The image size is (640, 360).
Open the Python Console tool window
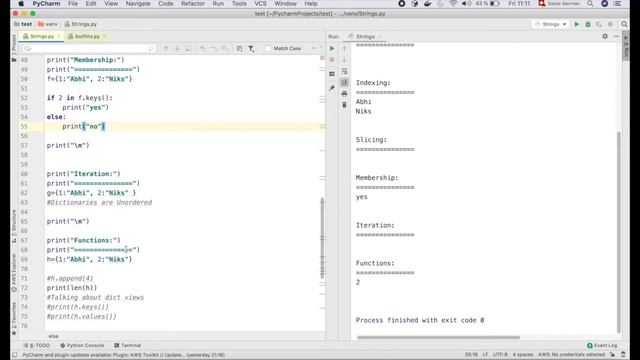tap(82, 345)
